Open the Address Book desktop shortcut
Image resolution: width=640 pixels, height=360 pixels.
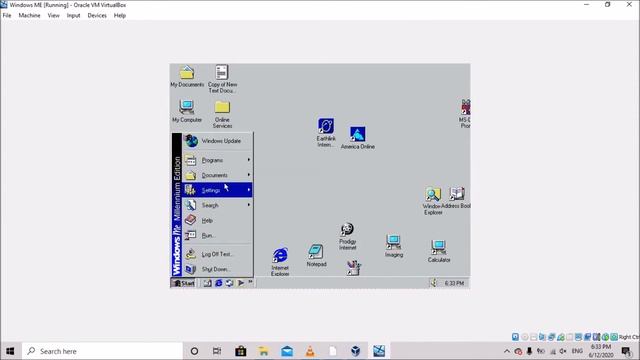coord(457,198)
